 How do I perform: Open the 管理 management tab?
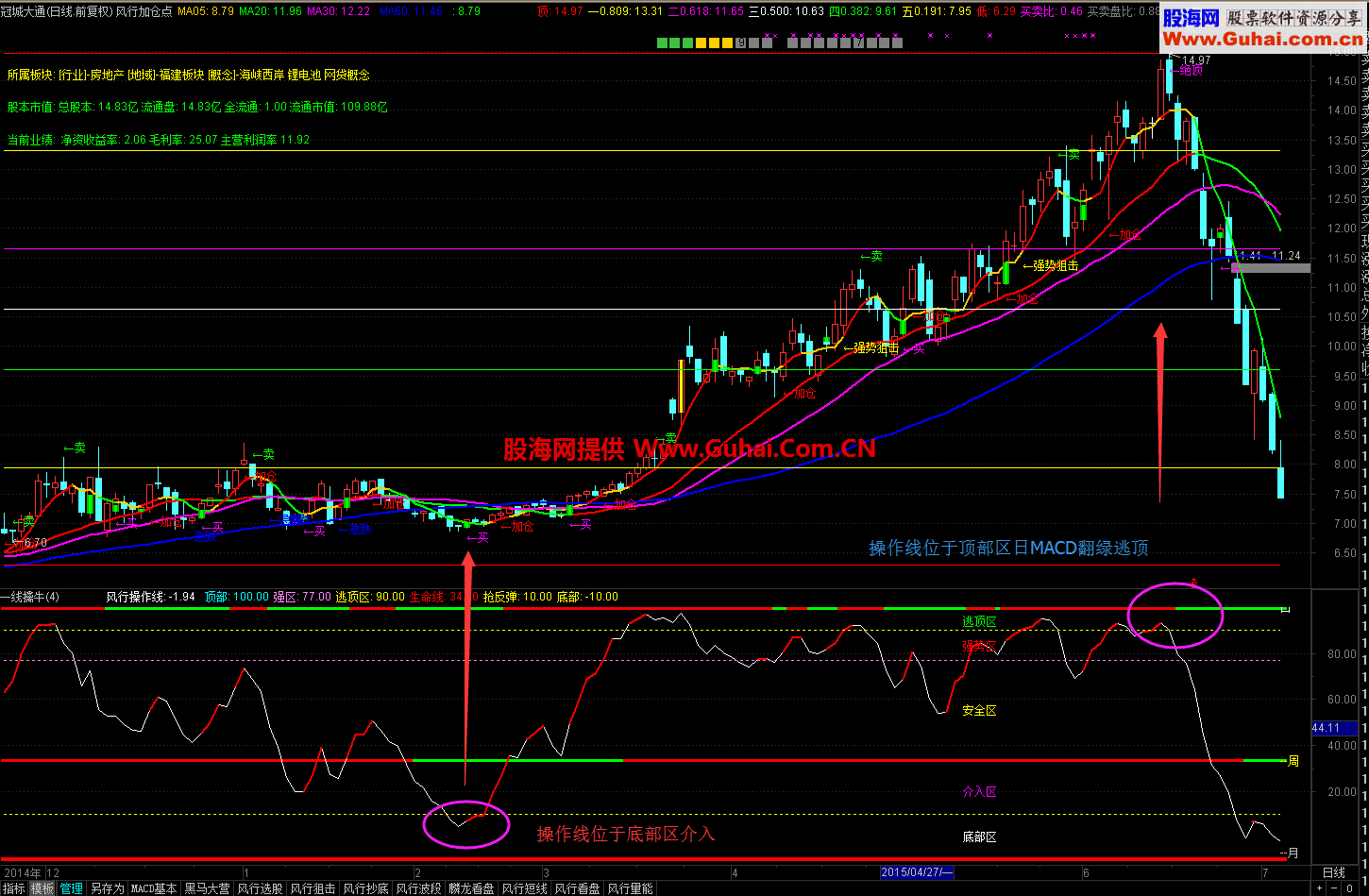(x=72, y=888)
